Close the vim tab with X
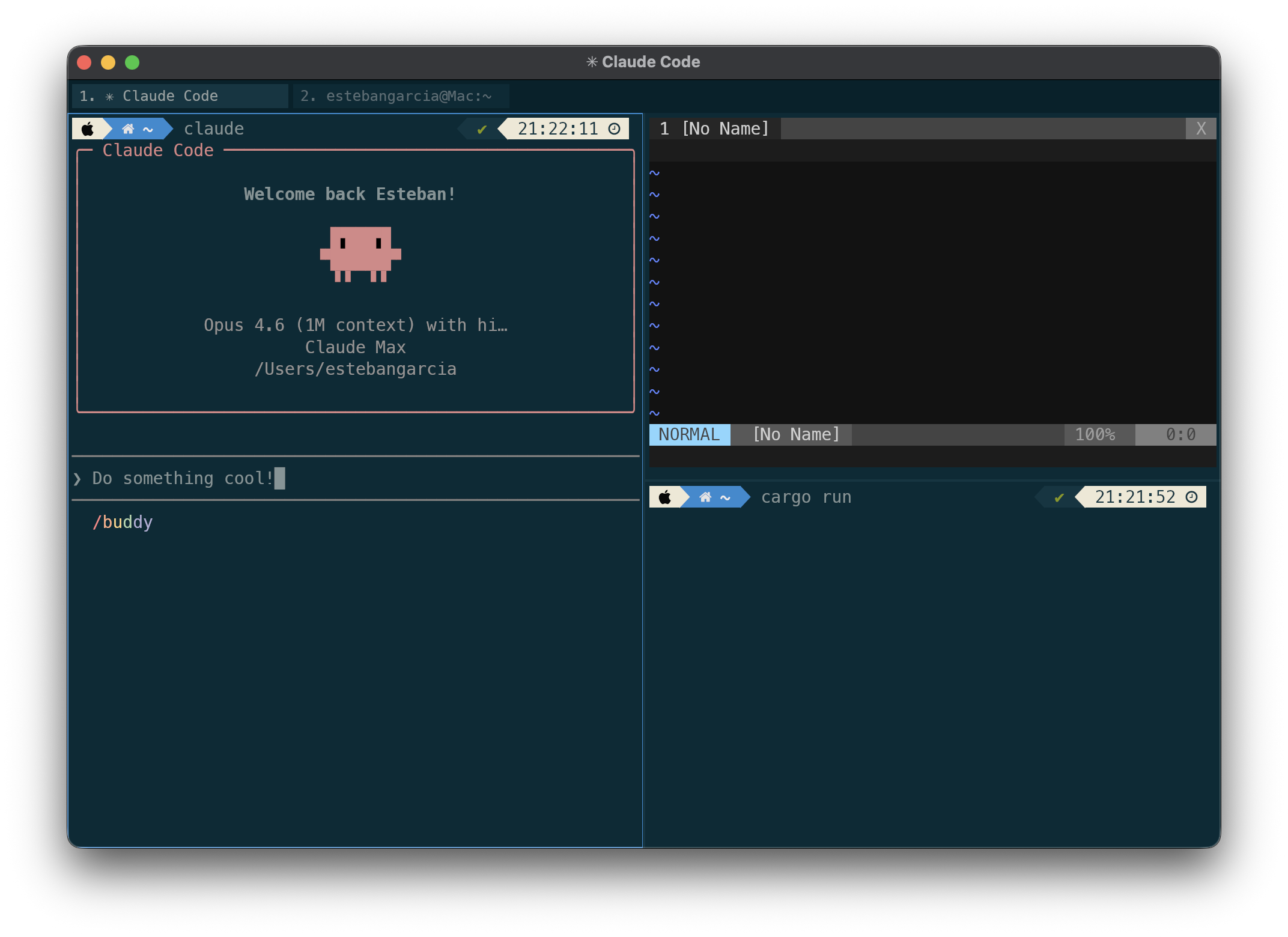 click(x=1200, y=129)
